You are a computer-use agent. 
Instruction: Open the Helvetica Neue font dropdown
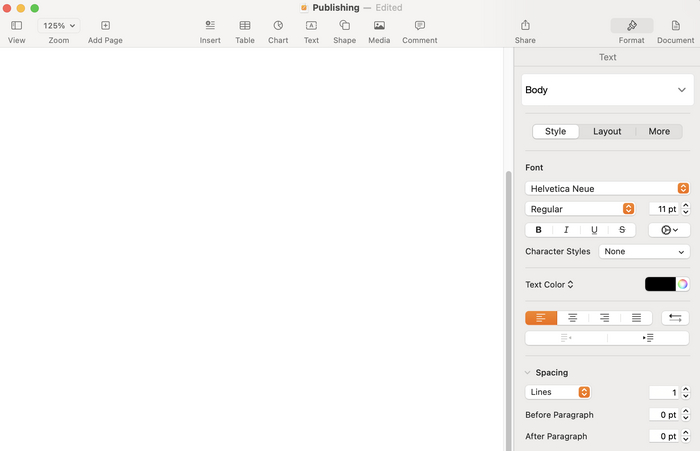607,188
